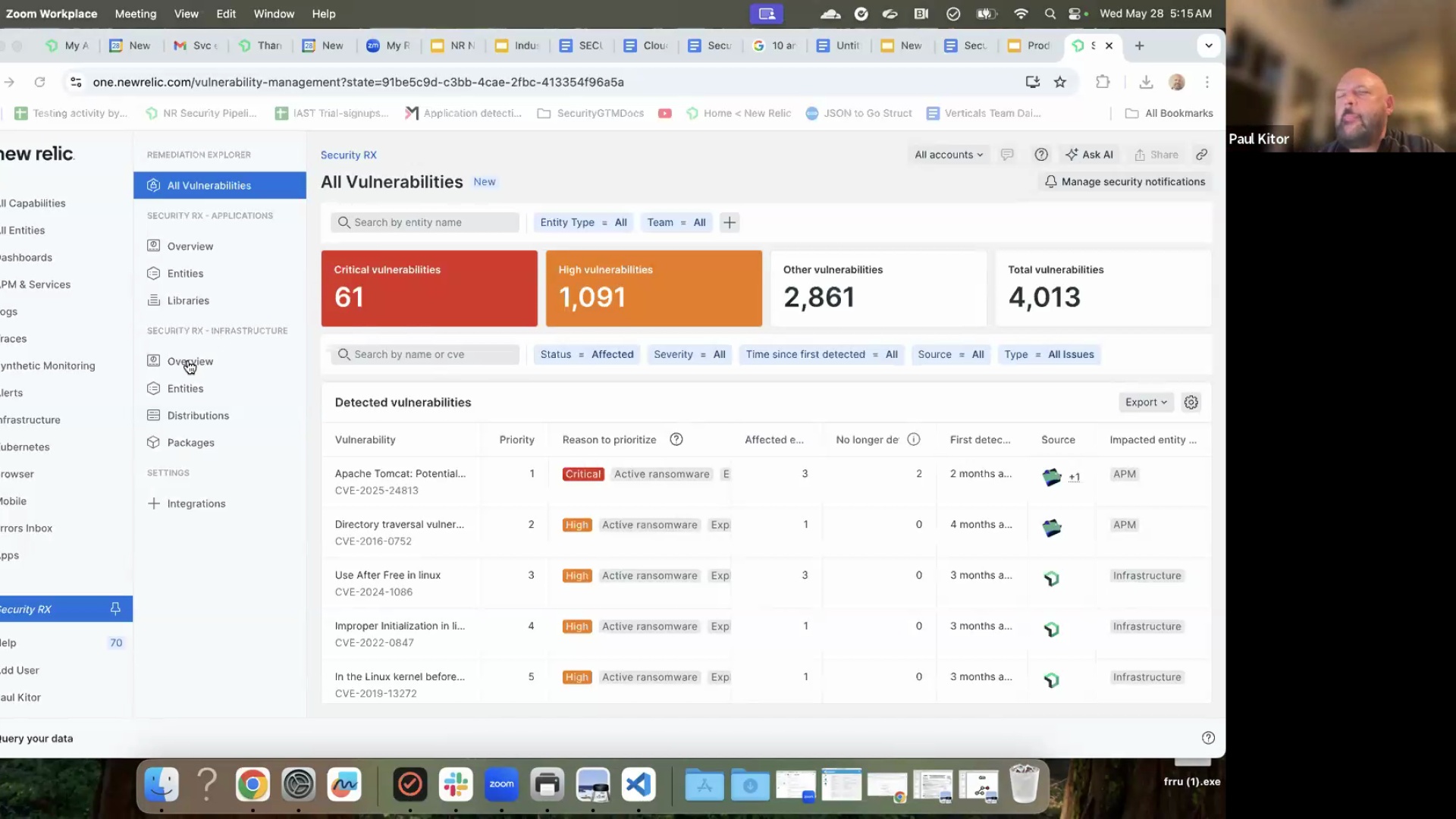
Task: Bookmark page with the star icon
Action: pyautogui.click(x=1060, y=82)
